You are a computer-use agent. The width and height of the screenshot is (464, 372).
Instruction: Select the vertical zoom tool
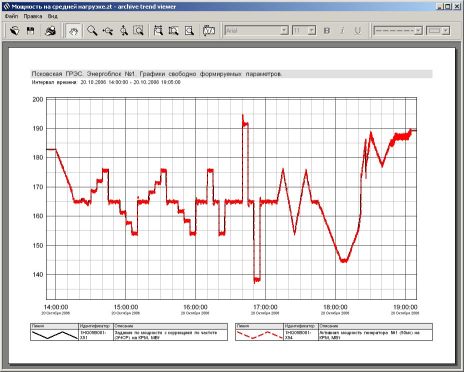coord(124,31)
